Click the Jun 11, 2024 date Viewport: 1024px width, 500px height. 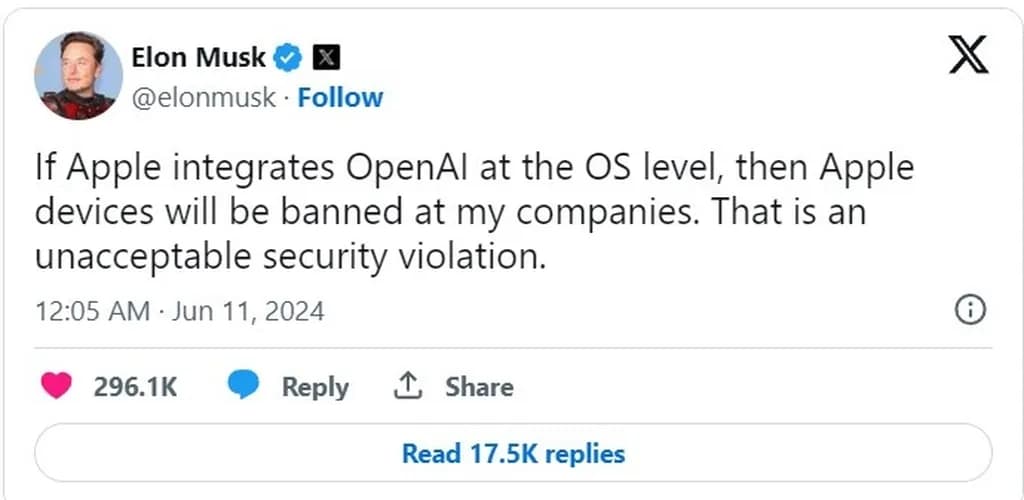pos(248,311)
